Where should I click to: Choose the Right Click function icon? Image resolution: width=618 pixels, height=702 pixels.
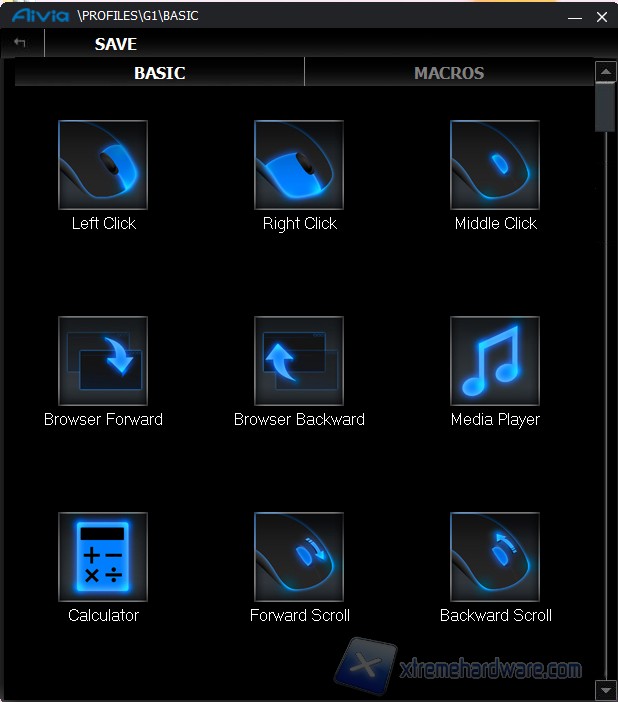click(x=299, y=164)
